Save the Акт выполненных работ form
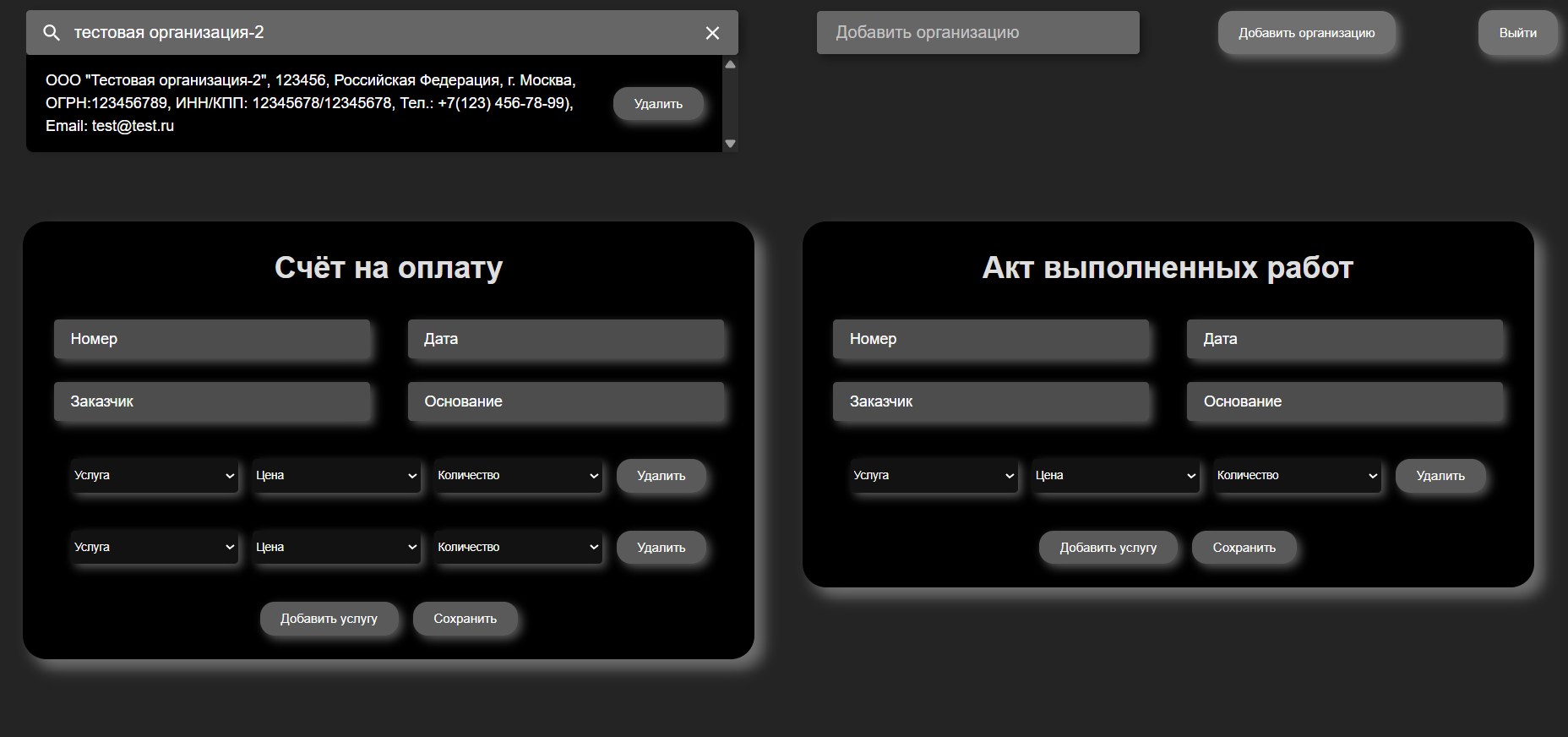 tap(1244, 548)
